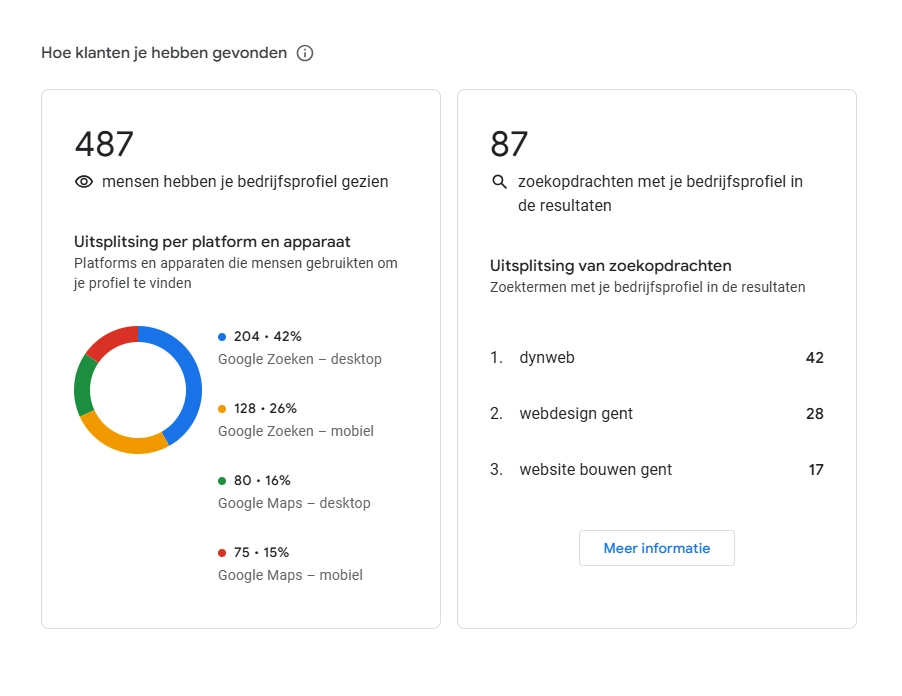
Task: Click the green legend dot for 80 · 16%
Action: 222,481
